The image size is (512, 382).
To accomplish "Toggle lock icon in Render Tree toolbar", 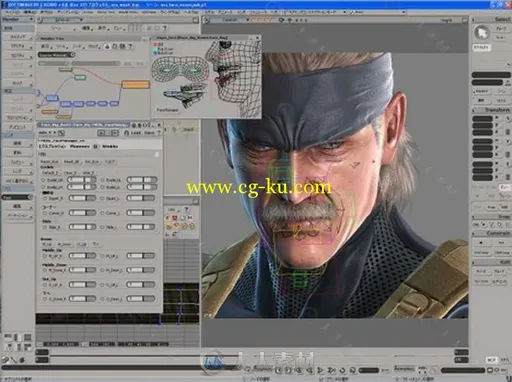I will [107, 46].
